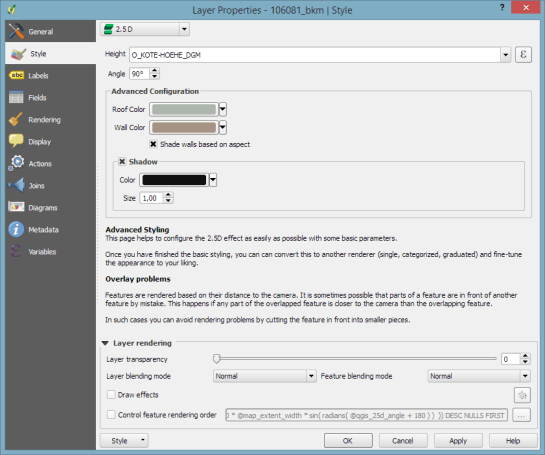Increase Layer transparency spinner value
This screenshot has width=545, height=455.
point(526,356)
